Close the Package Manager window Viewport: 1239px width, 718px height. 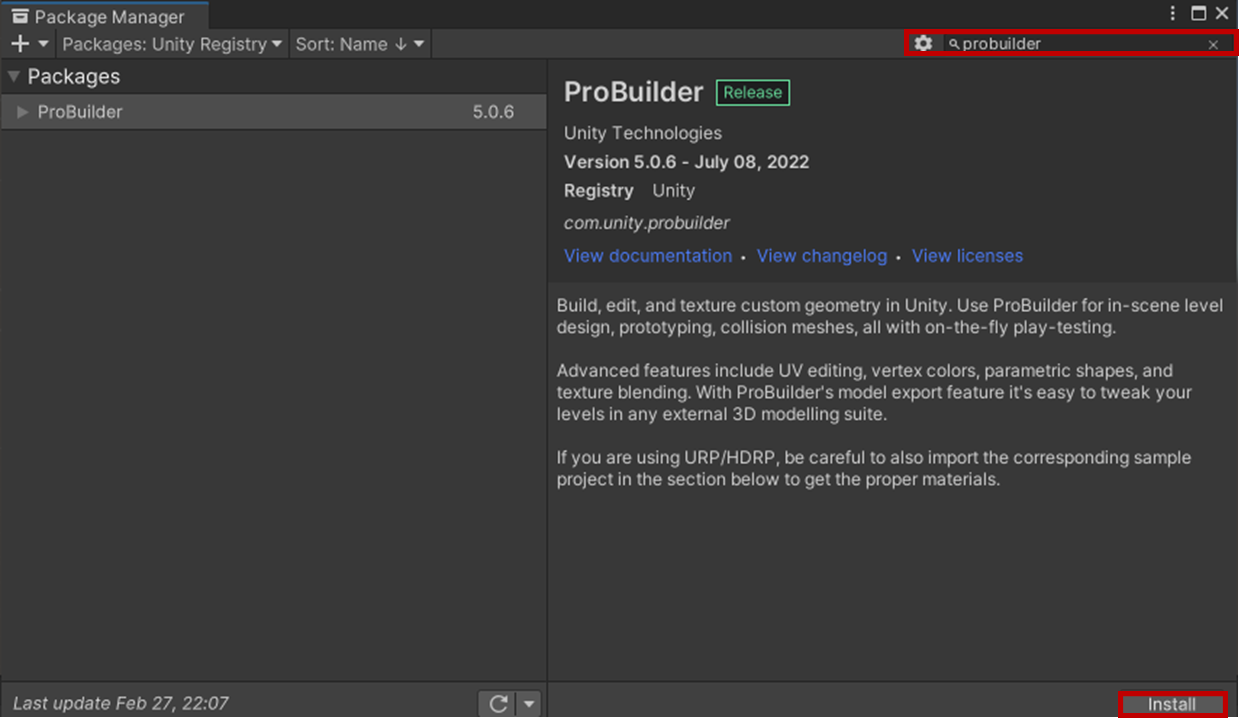(1222, 14)
